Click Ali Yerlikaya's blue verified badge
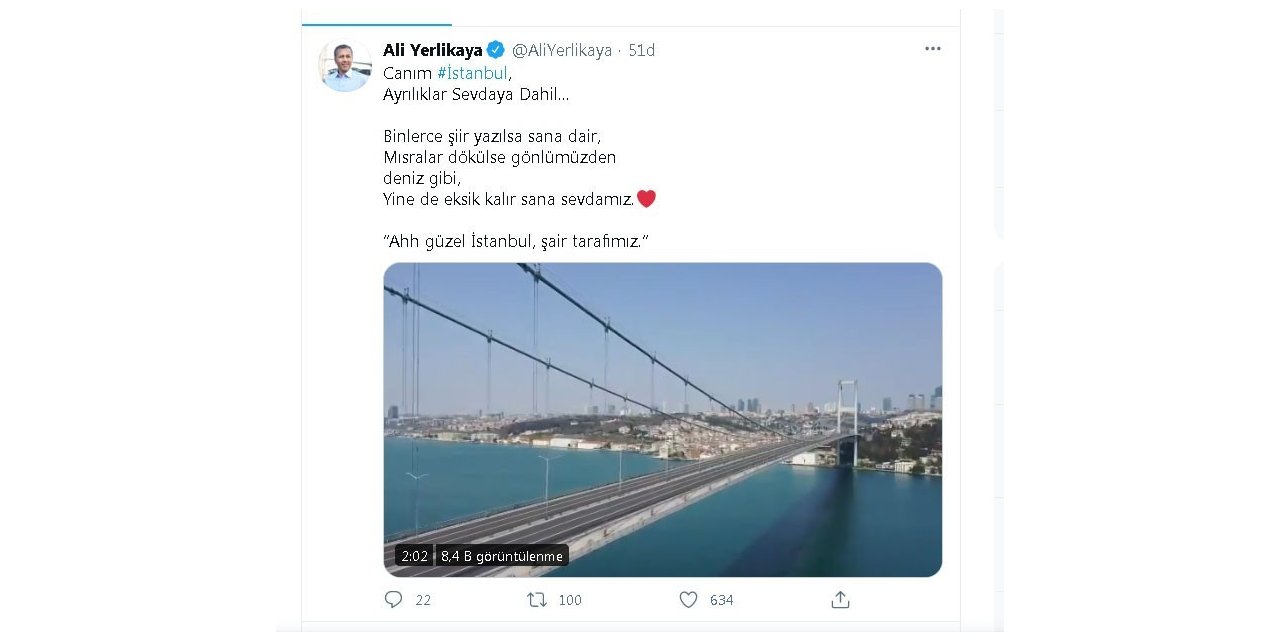 pos(494,48)
